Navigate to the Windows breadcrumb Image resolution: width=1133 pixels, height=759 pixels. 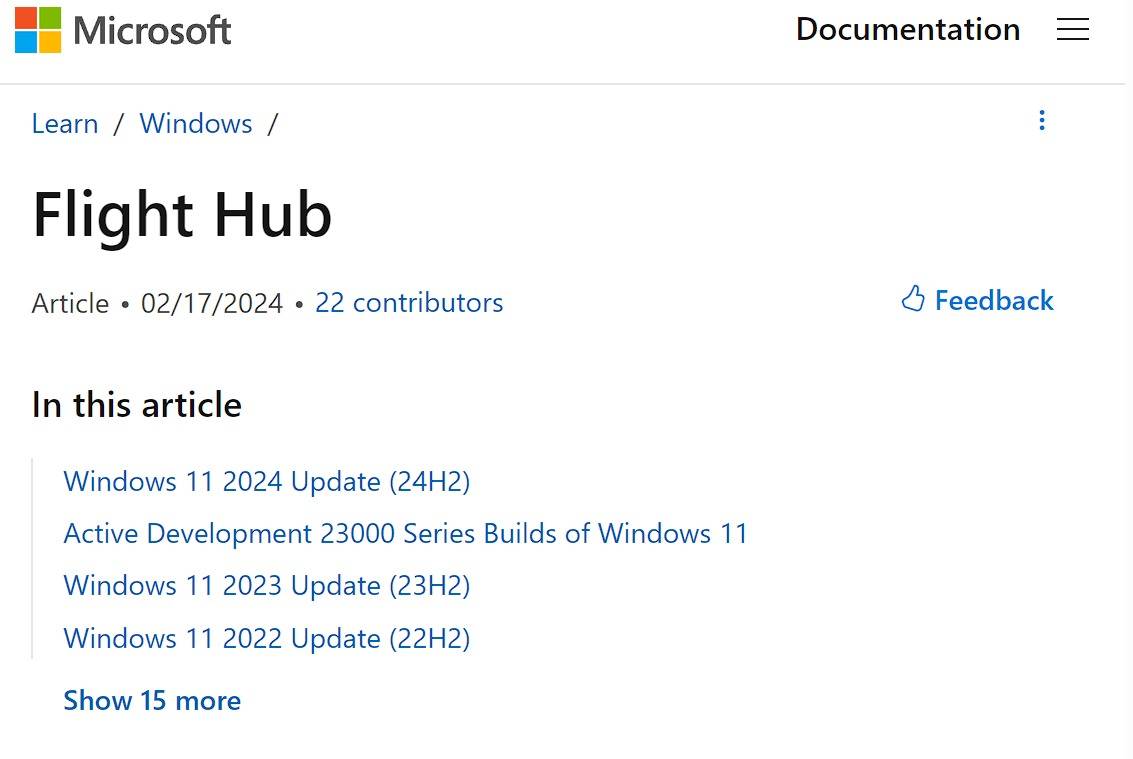point(196,124)
